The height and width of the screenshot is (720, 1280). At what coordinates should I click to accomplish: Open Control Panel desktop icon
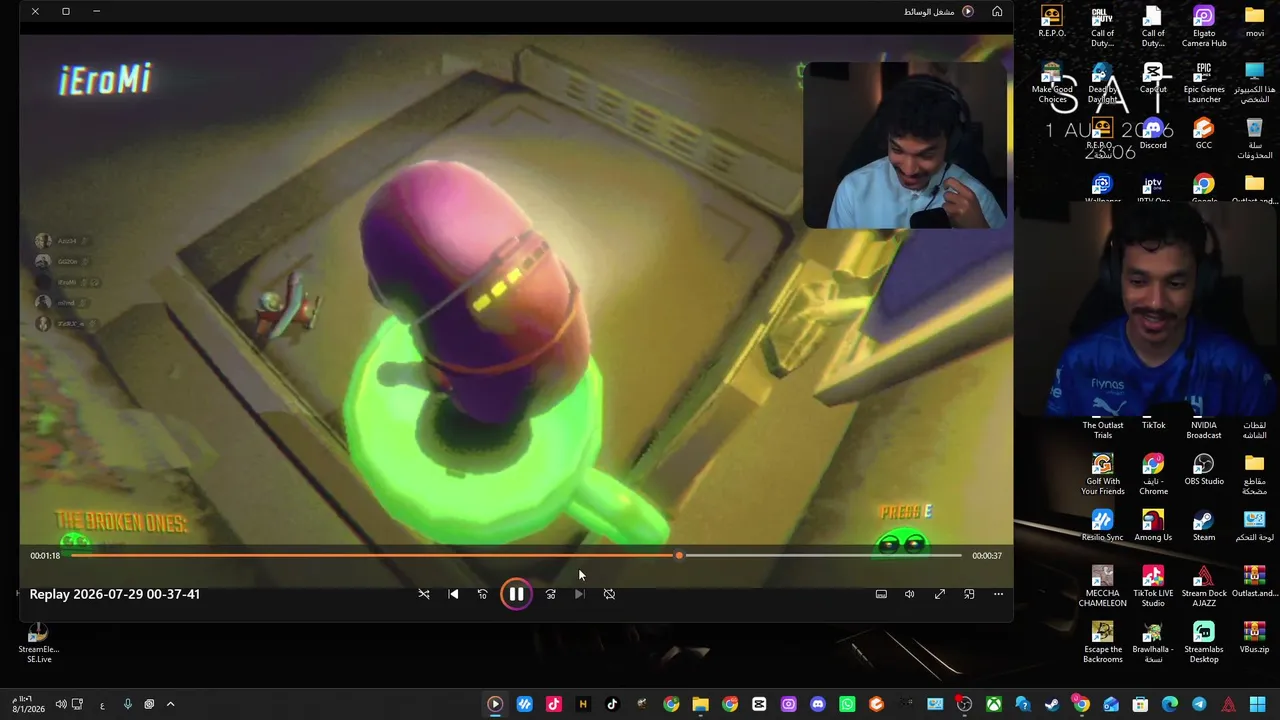pyautogui.click(x=1255, y=526)
